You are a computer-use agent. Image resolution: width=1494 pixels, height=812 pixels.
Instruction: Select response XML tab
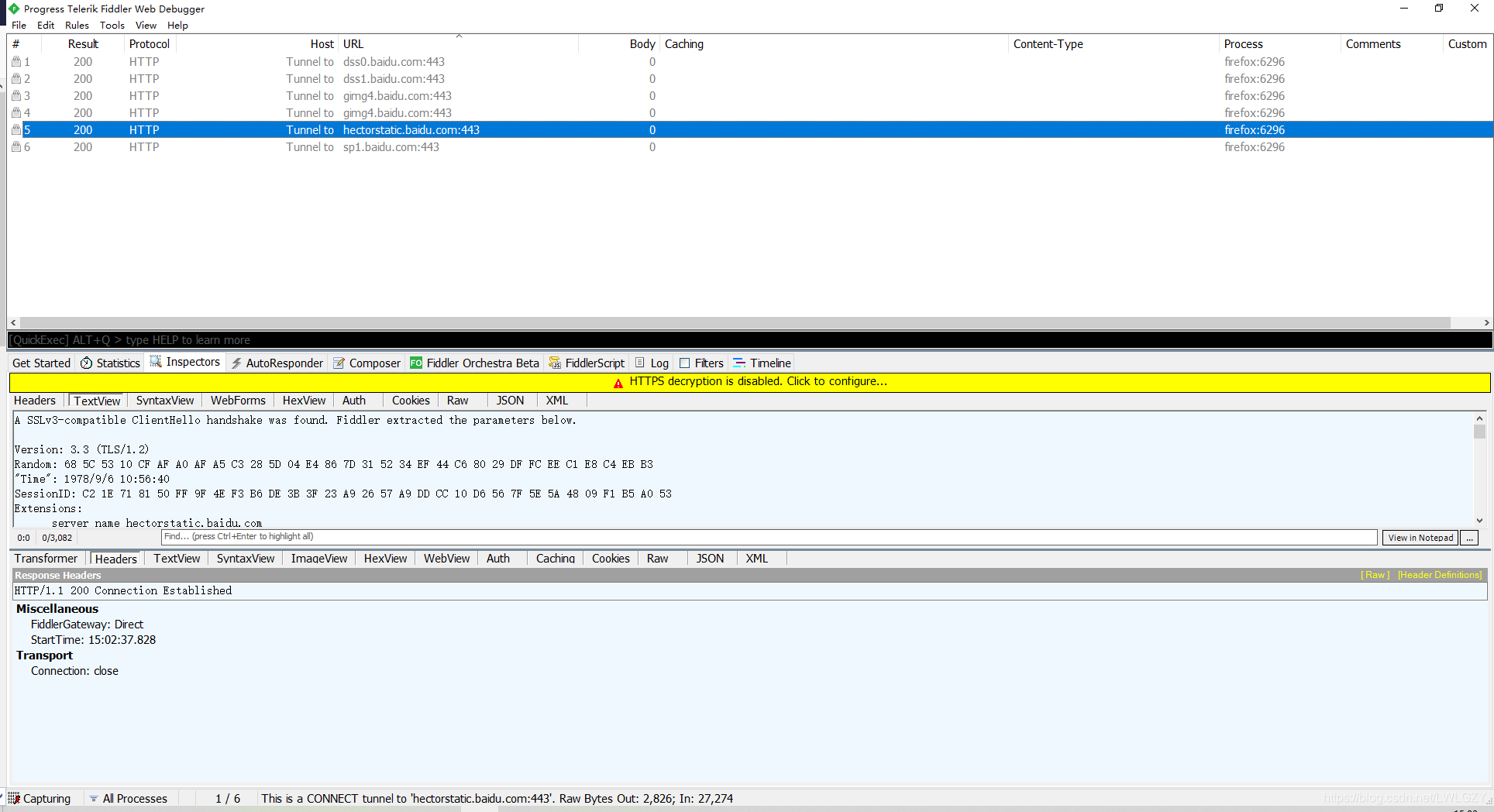click(x=756, y=559)
